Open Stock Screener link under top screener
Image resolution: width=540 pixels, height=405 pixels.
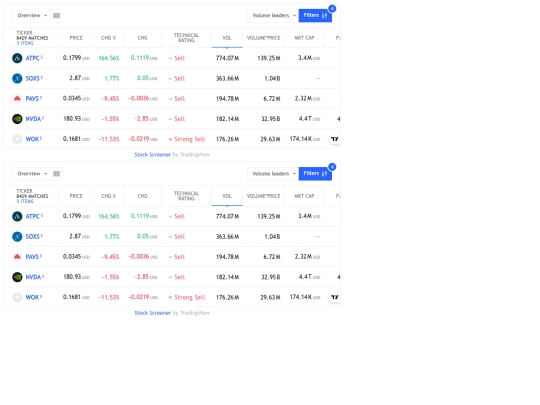pyautogui.click(x=153, y=155)
